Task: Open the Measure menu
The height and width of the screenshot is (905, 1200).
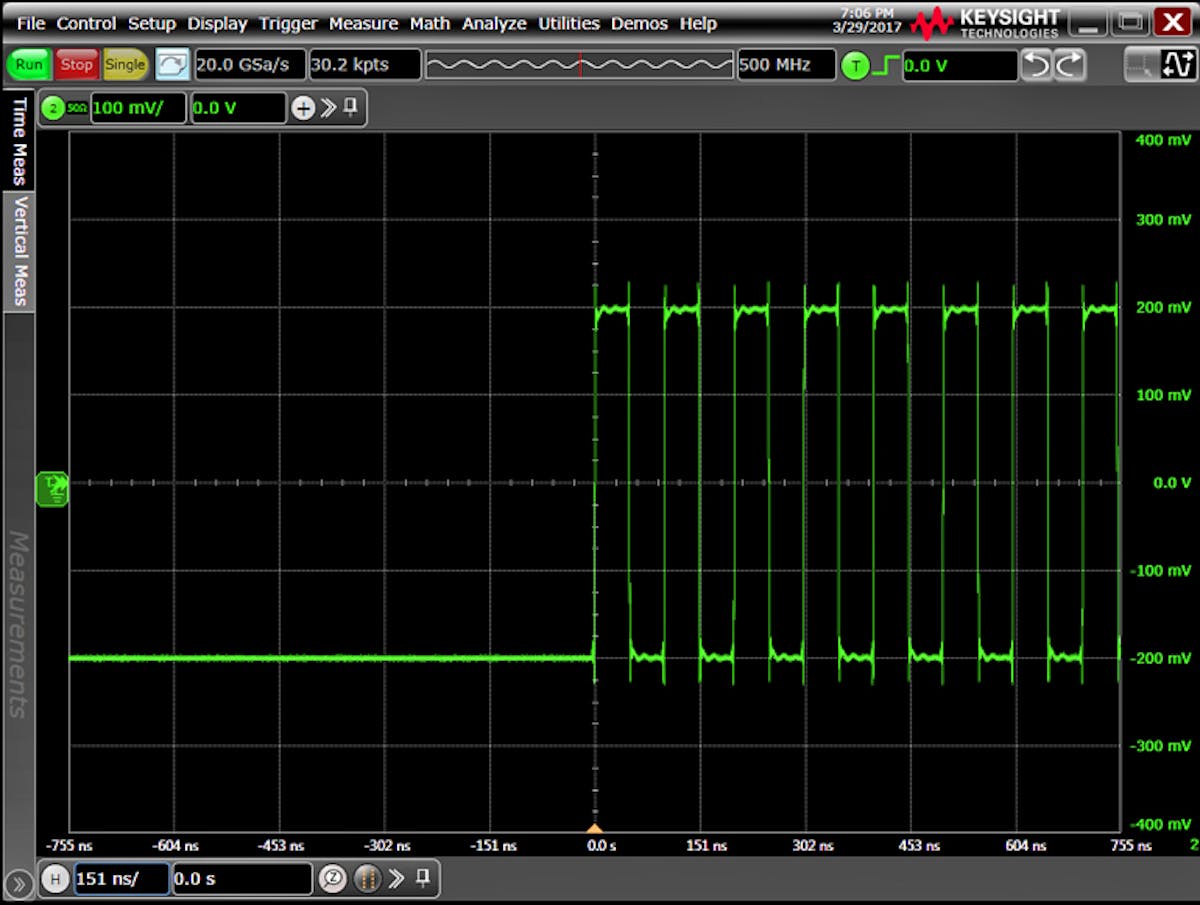Action: coord(363,23)
